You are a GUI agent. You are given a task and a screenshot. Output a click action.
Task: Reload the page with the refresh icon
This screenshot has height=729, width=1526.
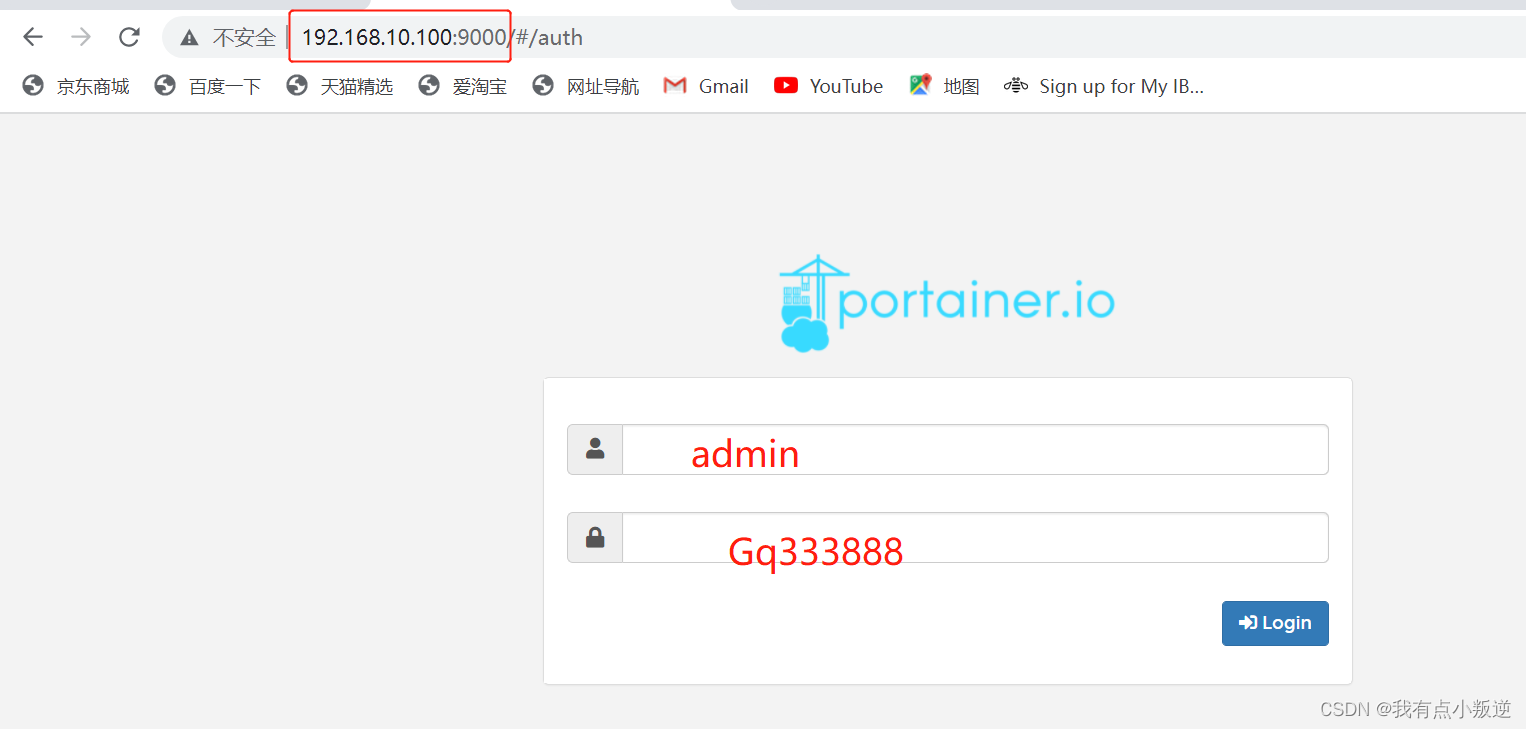[129, 37]
